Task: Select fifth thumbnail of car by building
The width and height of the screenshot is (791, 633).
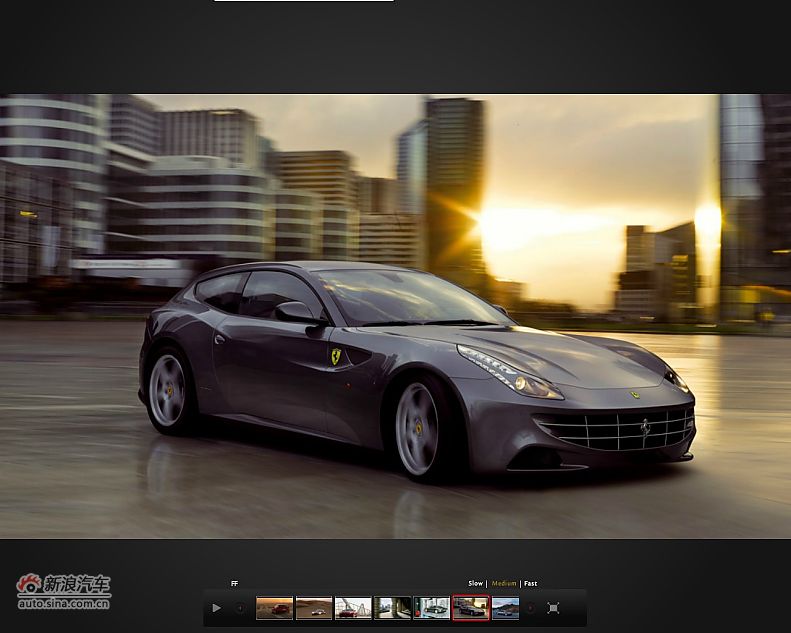Action: (431, 608)
